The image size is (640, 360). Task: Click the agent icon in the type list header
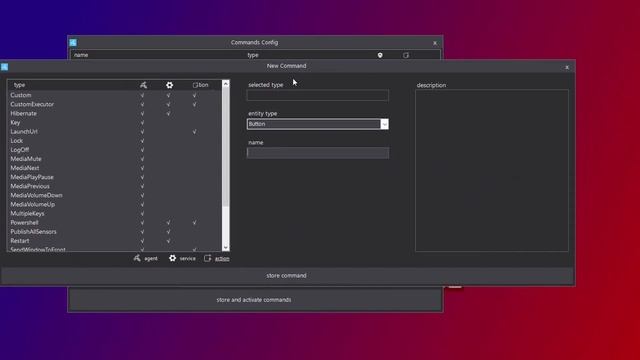143,85
